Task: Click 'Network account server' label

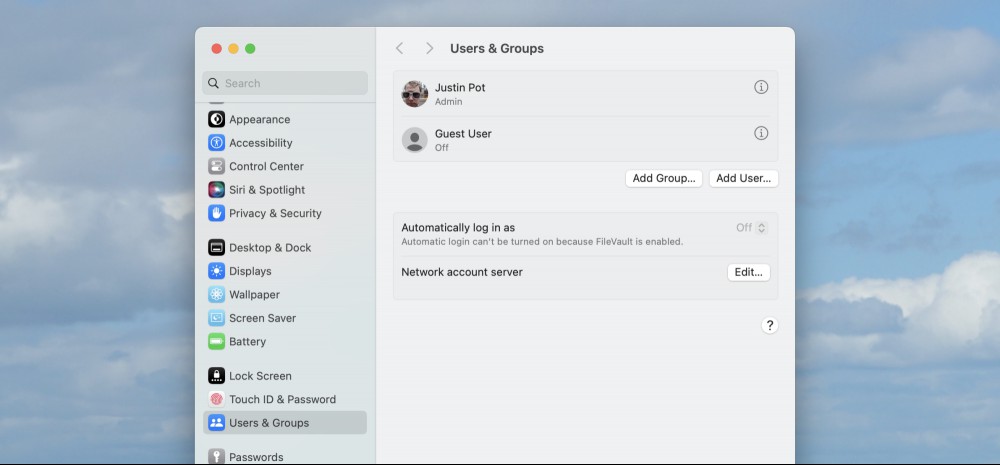Action: pyautogui.click(x=462, y=272)
